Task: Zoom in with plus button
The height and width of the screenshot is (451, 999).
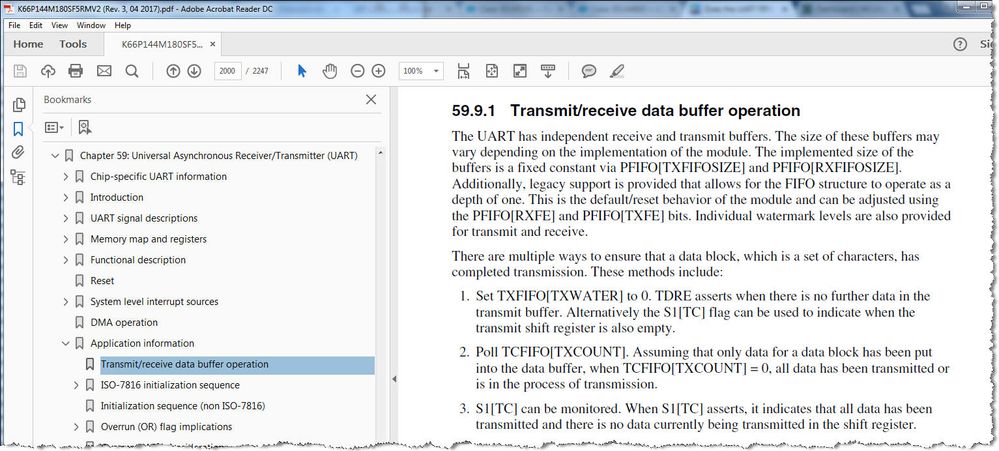Action: point(378,71)
